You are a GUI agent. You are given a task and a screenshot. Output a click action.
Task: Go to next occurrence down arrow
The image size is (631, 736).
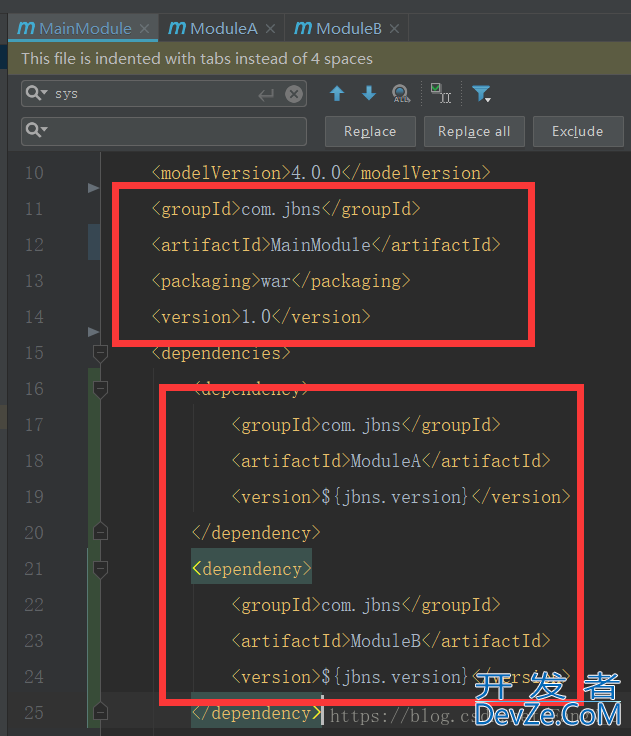(x=369, y=93)
